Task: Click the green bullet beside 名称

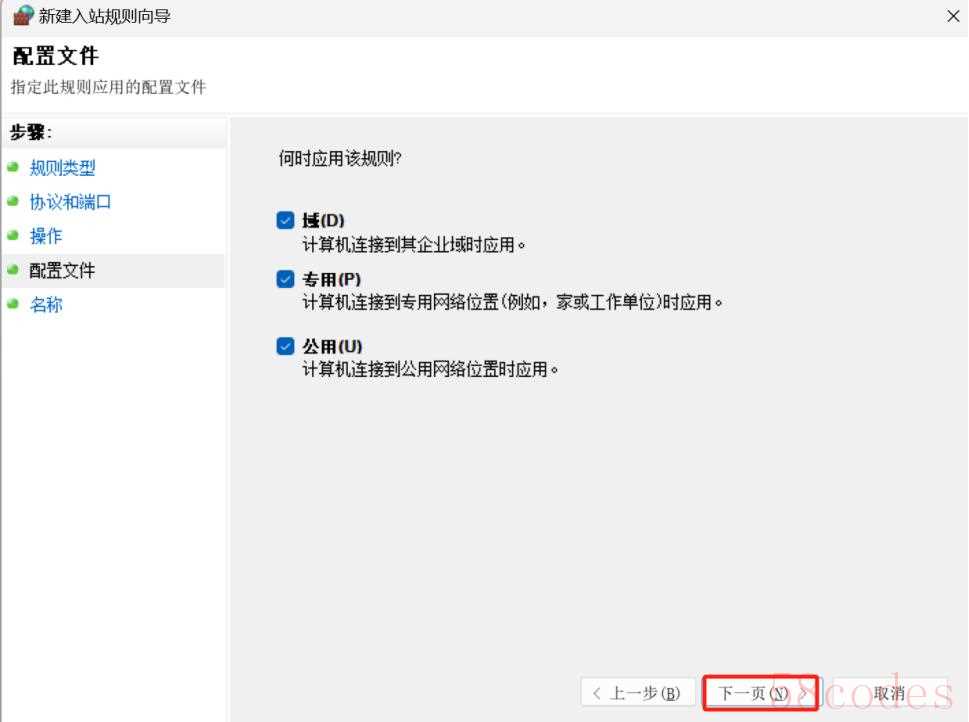Action: [13, 304]
